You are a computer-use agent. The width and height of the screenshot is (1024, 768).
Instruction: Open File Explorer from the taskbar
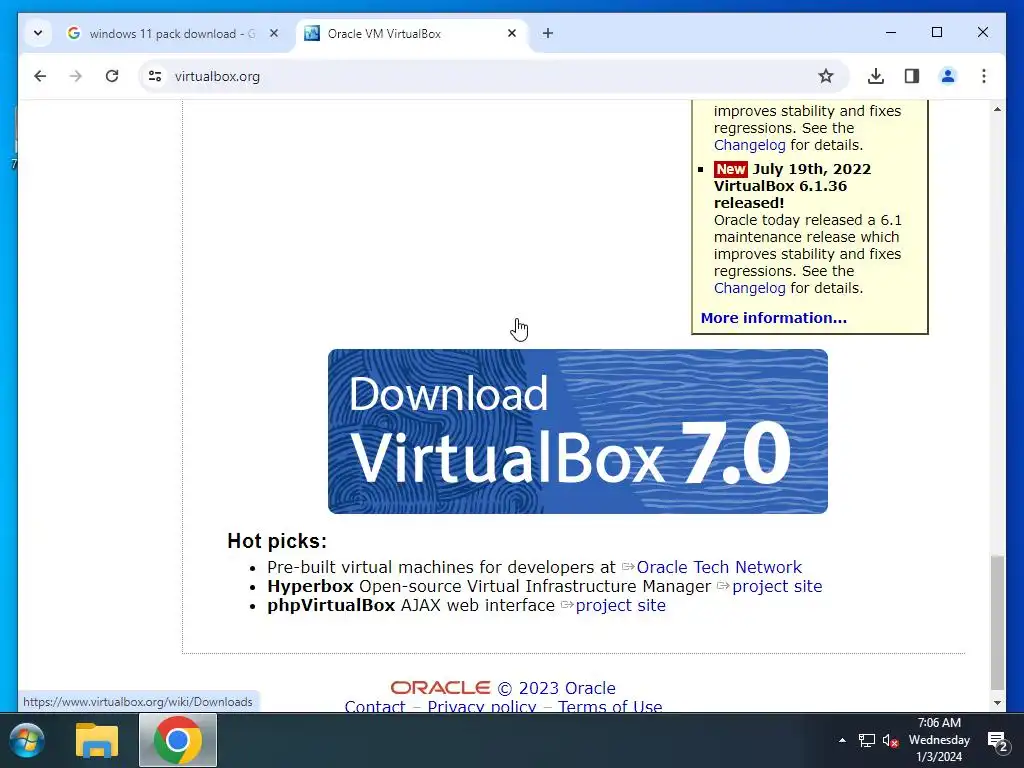[x=97, y=741]
